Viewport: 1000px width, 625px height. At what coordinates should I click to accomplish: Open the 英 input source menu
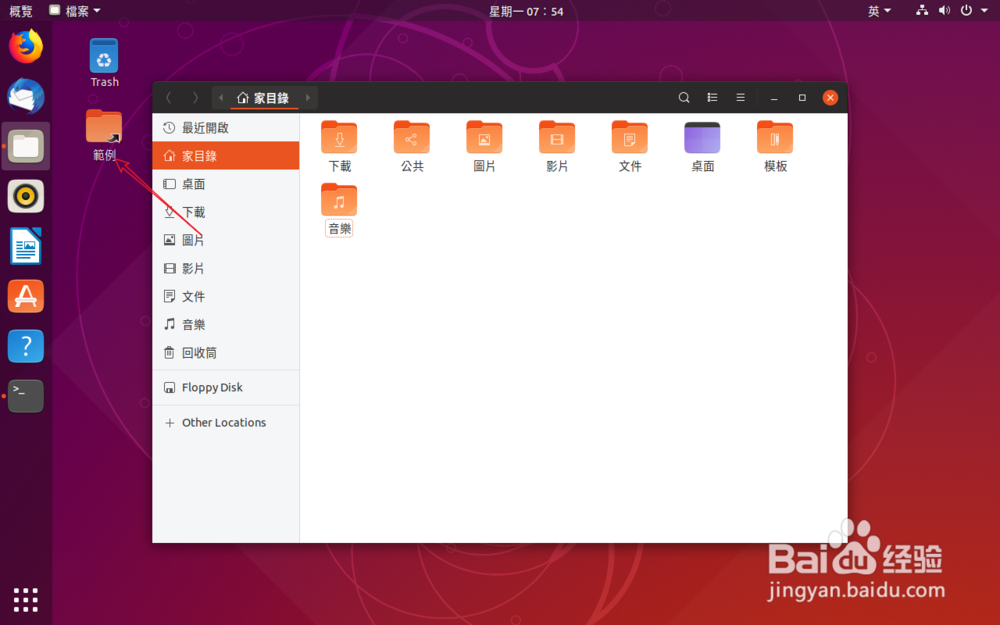pos(879,11)
